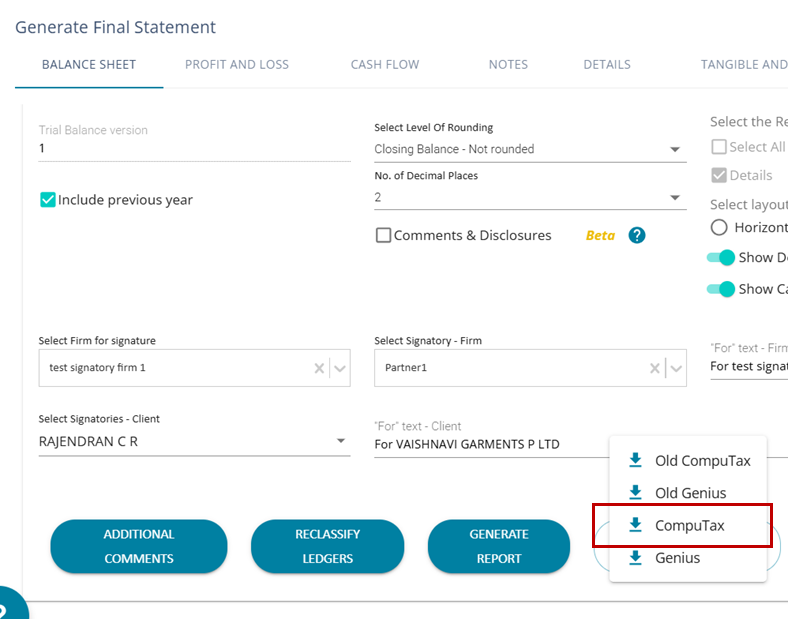The image size is (788, 619).
Task: Open the No. of Decimal Places dropdown
Action: point(675,198)
